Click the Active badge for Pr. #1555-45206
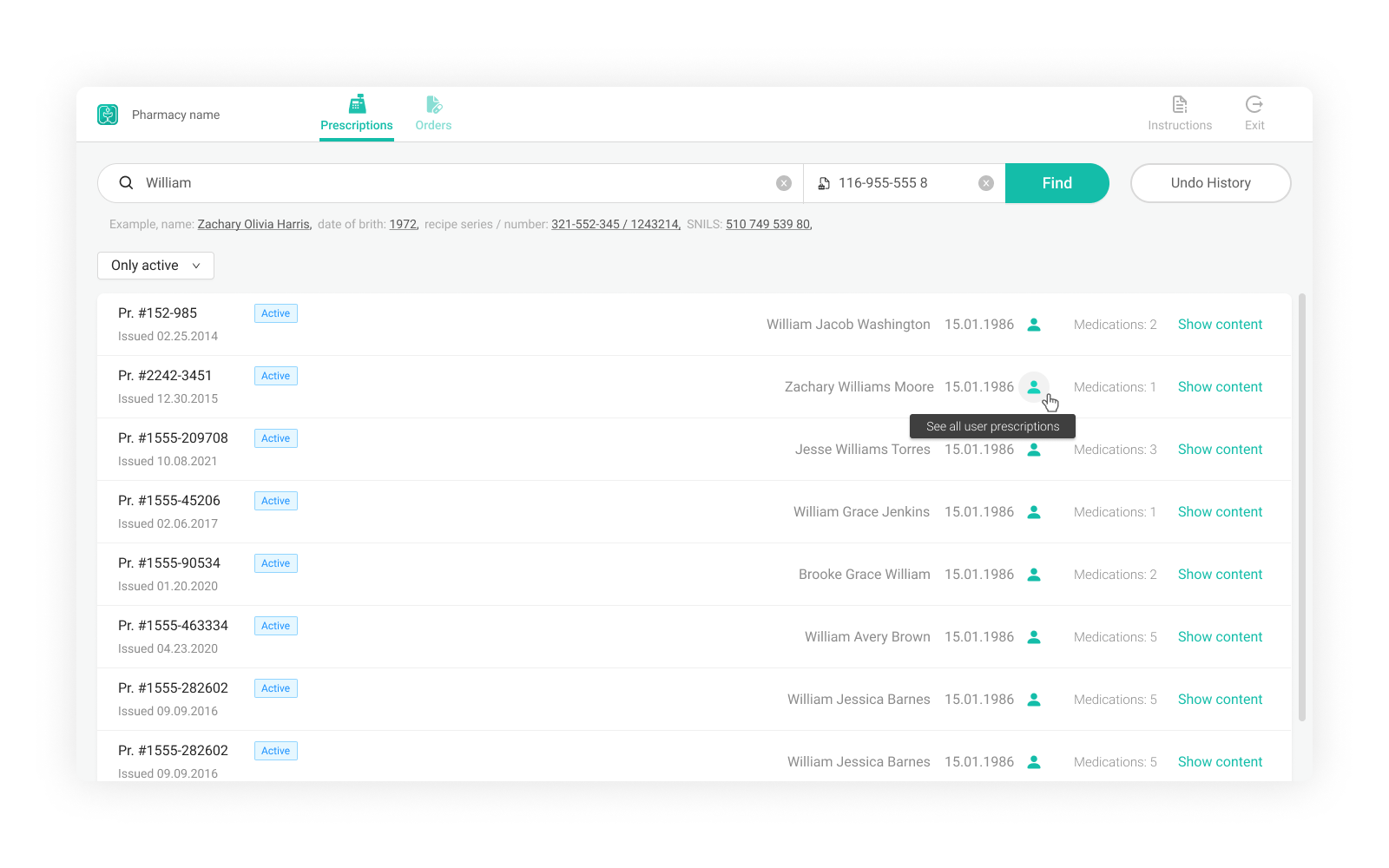The width and height of the screenshot is (1389, 868). click(276, 501)
